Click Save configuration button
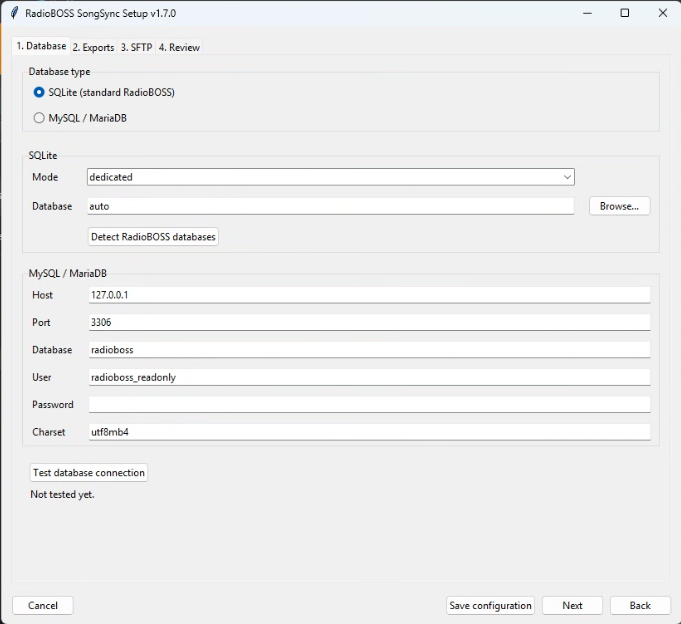 click(490, 606)
